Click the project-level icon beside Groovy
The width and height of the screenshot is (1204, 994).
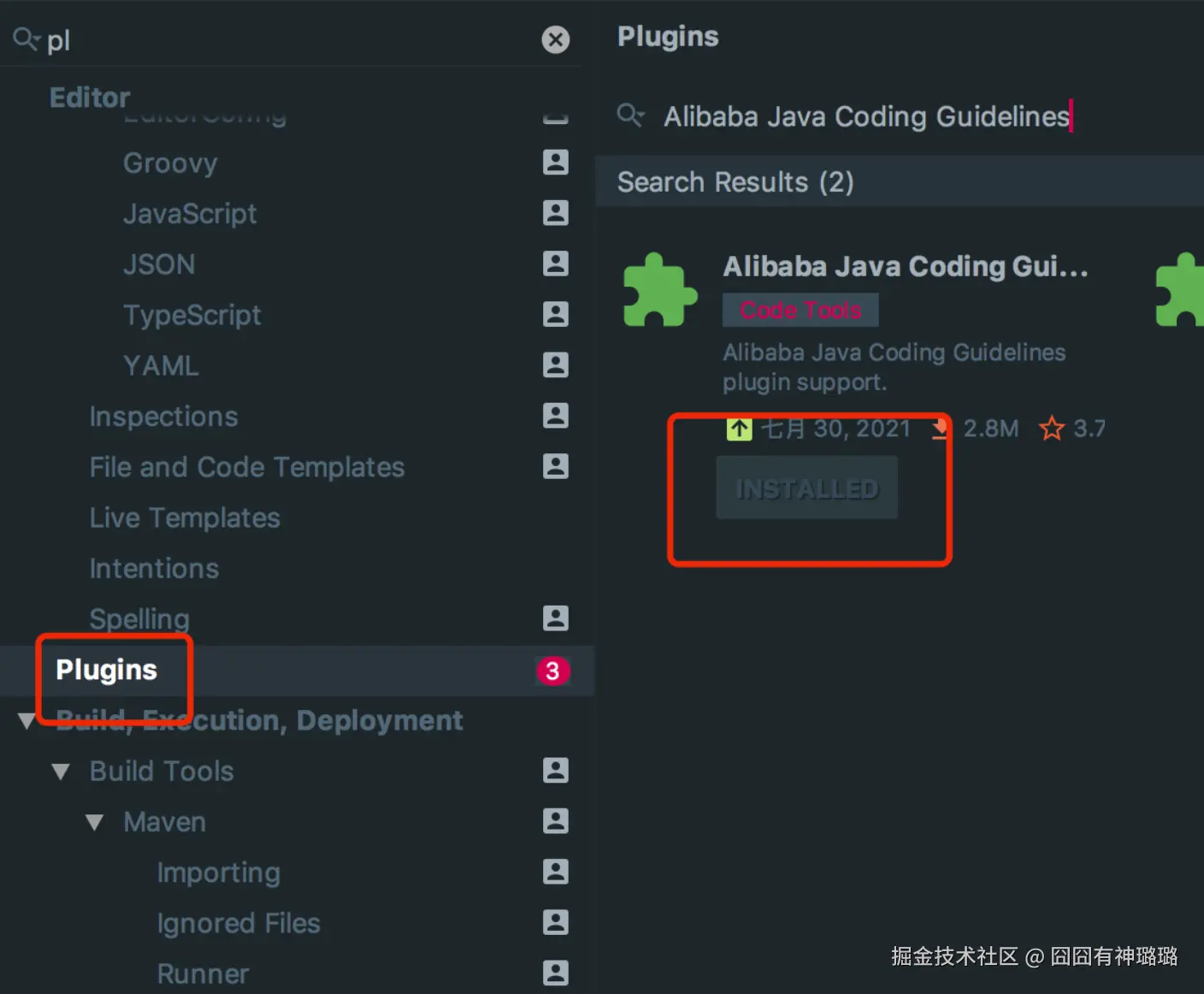(x=556, y=162)
